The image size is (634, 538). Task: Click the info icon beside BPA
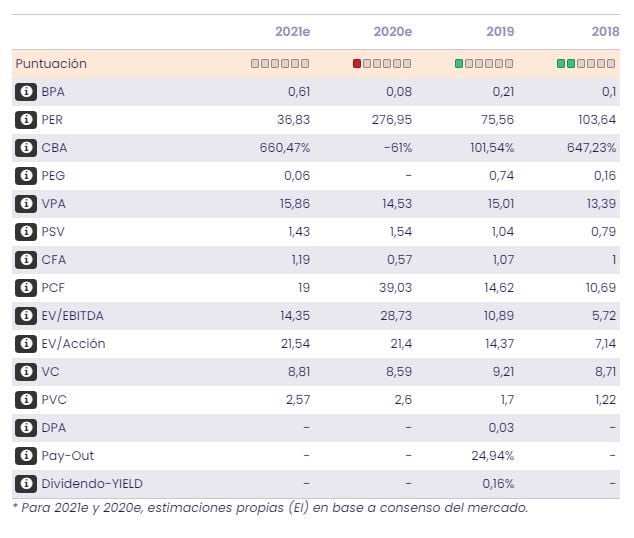pos(25,92)
